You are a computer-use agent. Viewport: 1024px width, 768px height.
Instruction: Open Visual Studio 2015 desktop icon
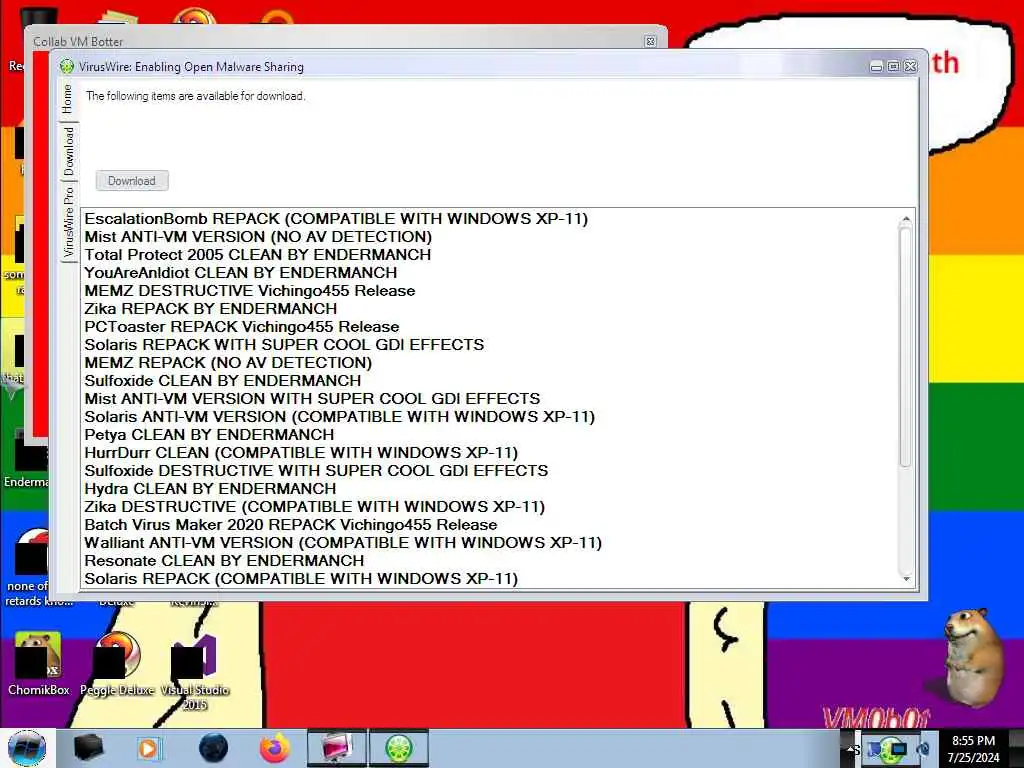(195, 673)
